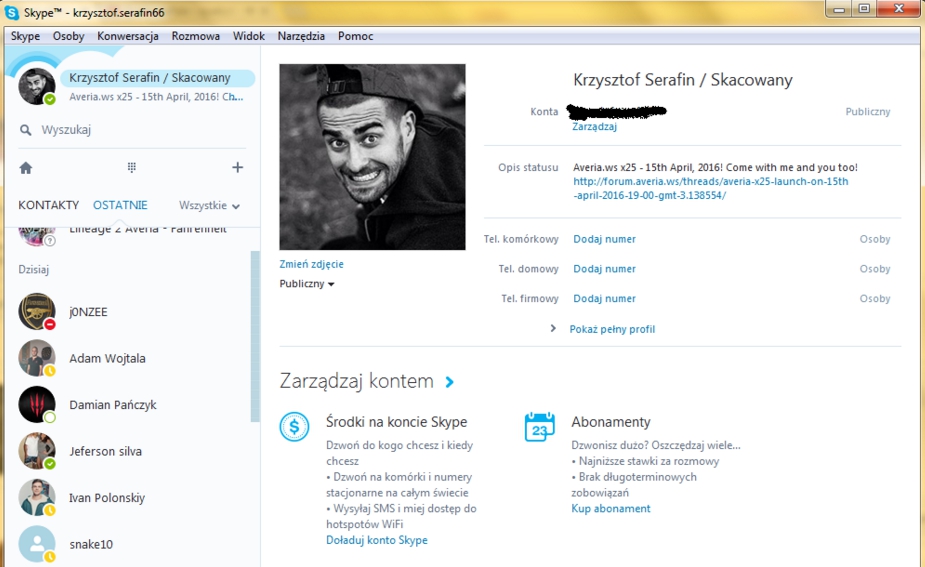The height and width of the screenshot is (567, 925).
Task: Click the Abonamenty calendar icon
Action: click(x=540, y=426)
